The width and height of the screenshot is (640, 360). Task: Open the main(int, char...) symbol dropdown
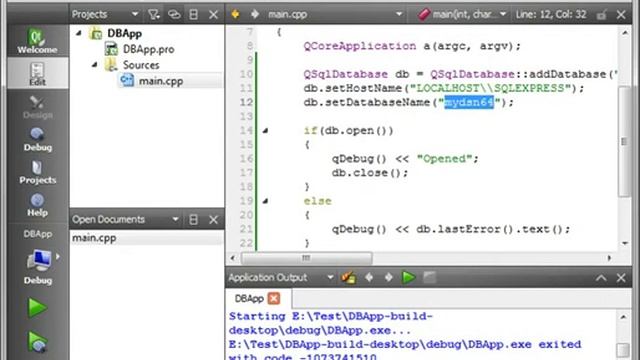[462, 15]
